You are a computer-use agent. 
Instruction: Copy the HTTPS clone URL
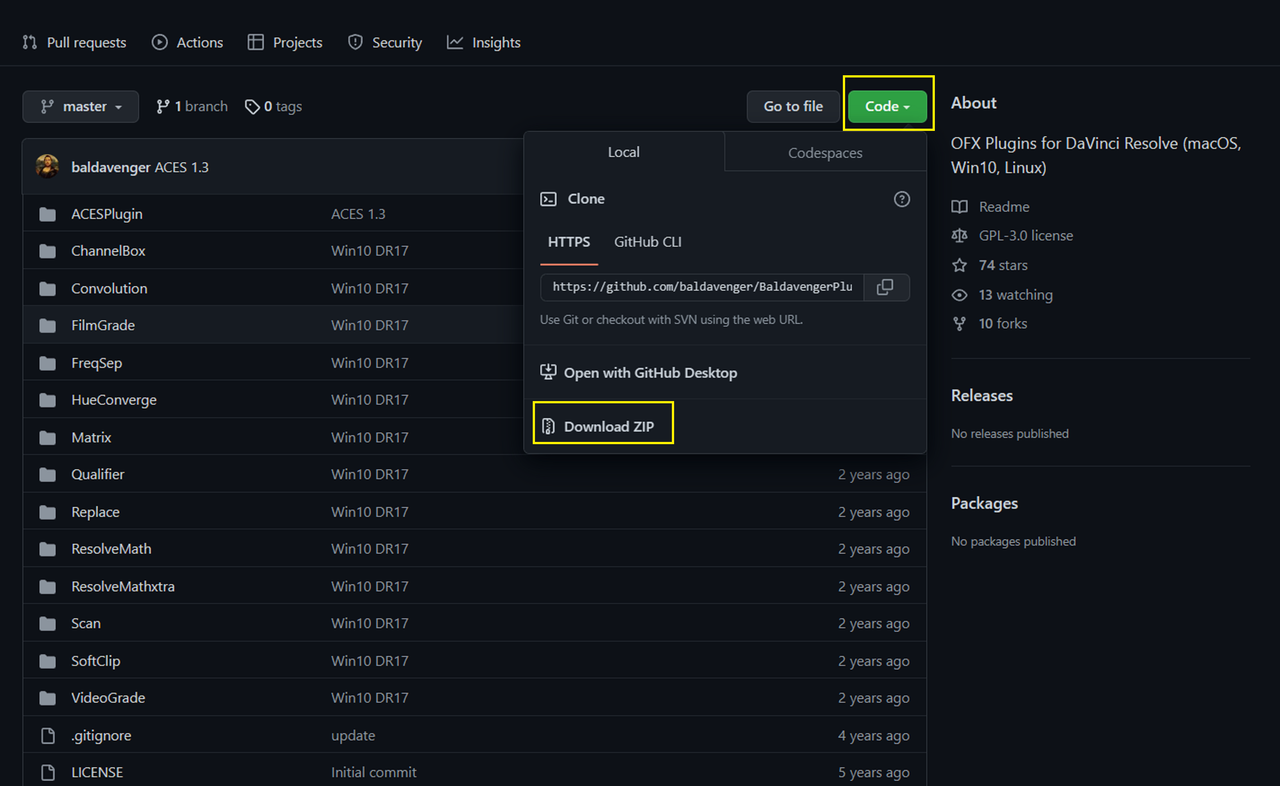(x=885, y=287)
